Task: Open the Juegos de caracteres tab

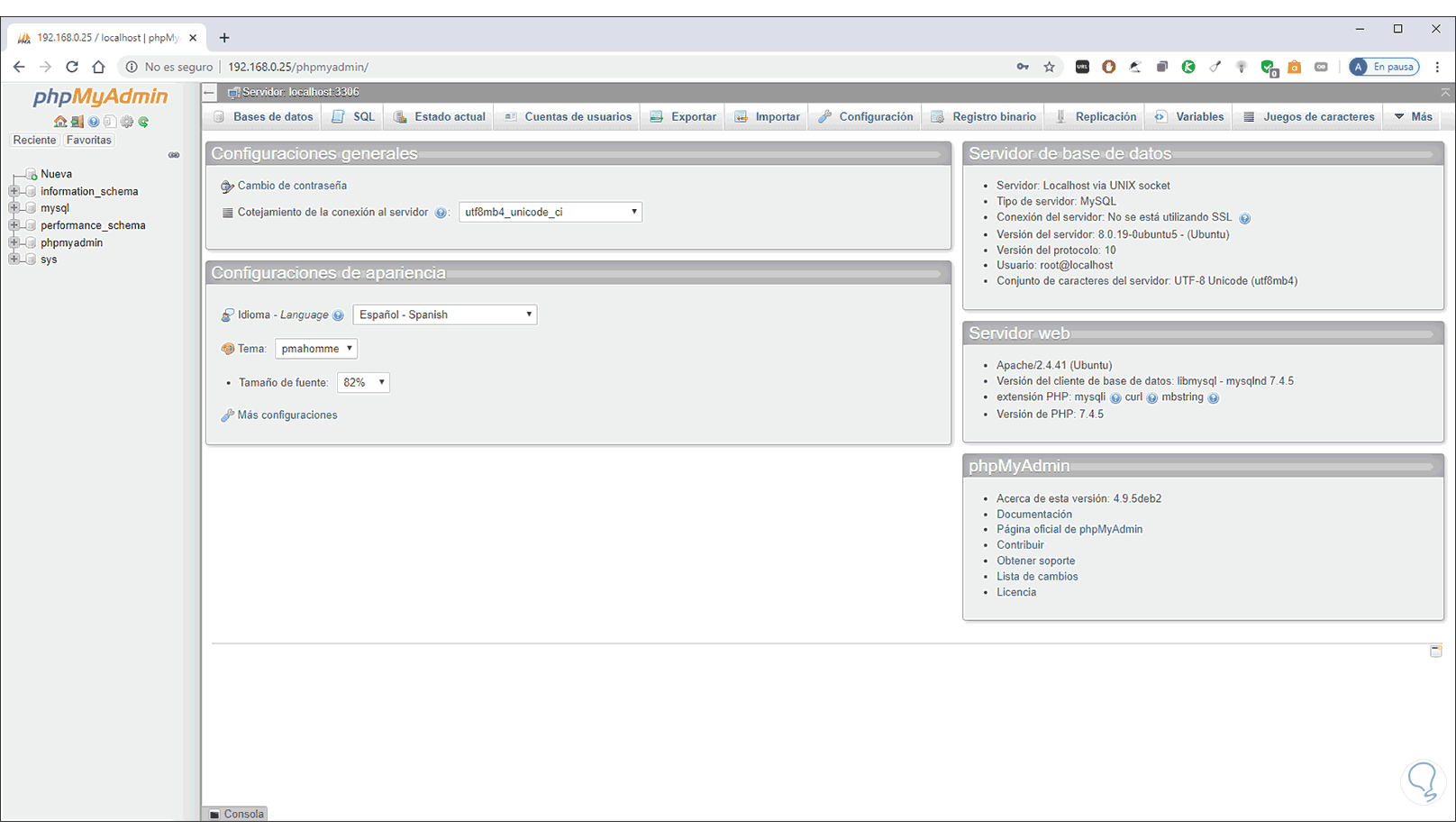Action: pos(1309,117)
